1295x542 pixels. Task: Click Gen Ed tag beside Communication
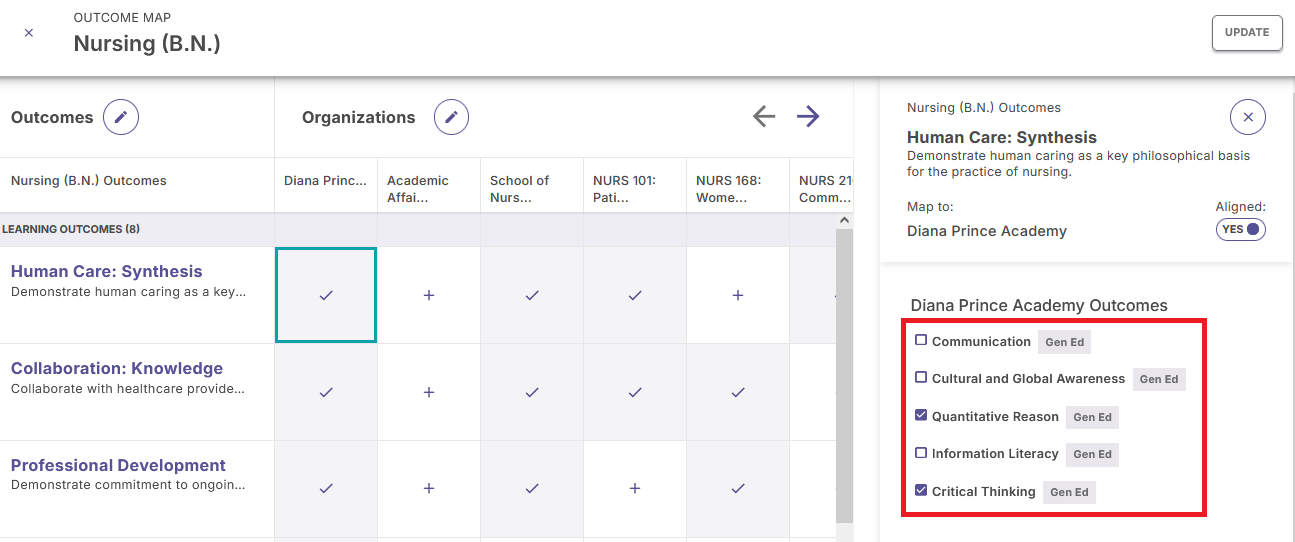click(1064, 342)
